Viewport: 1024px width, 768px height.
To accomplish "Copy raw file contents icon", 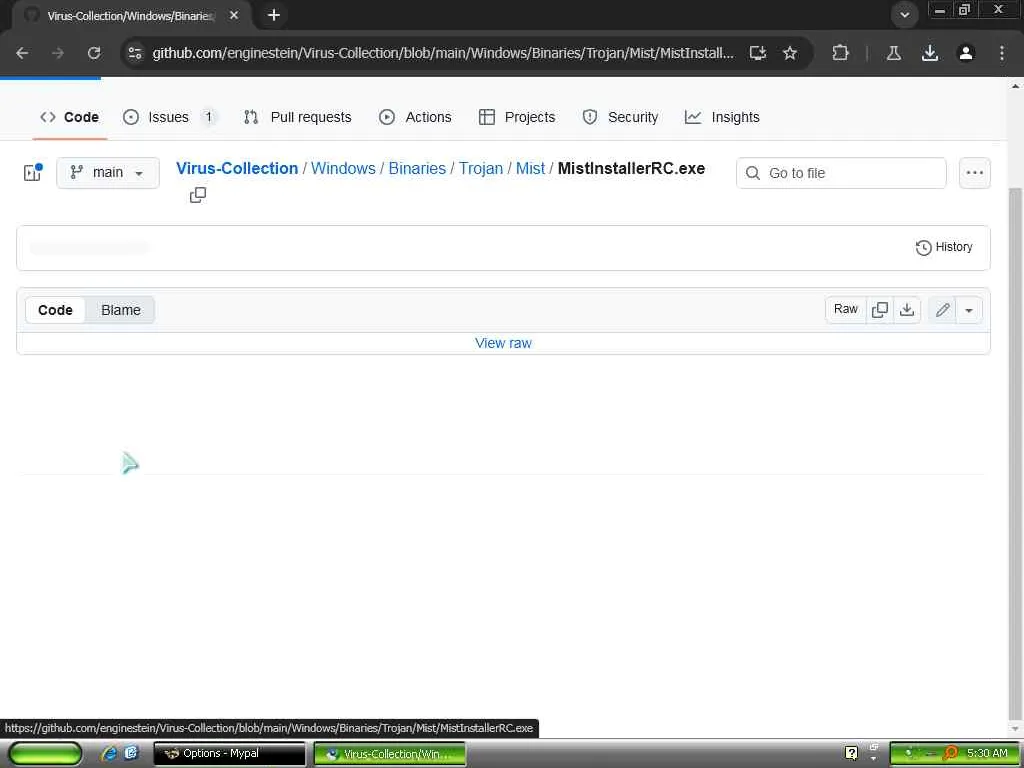I will [880, 310].
